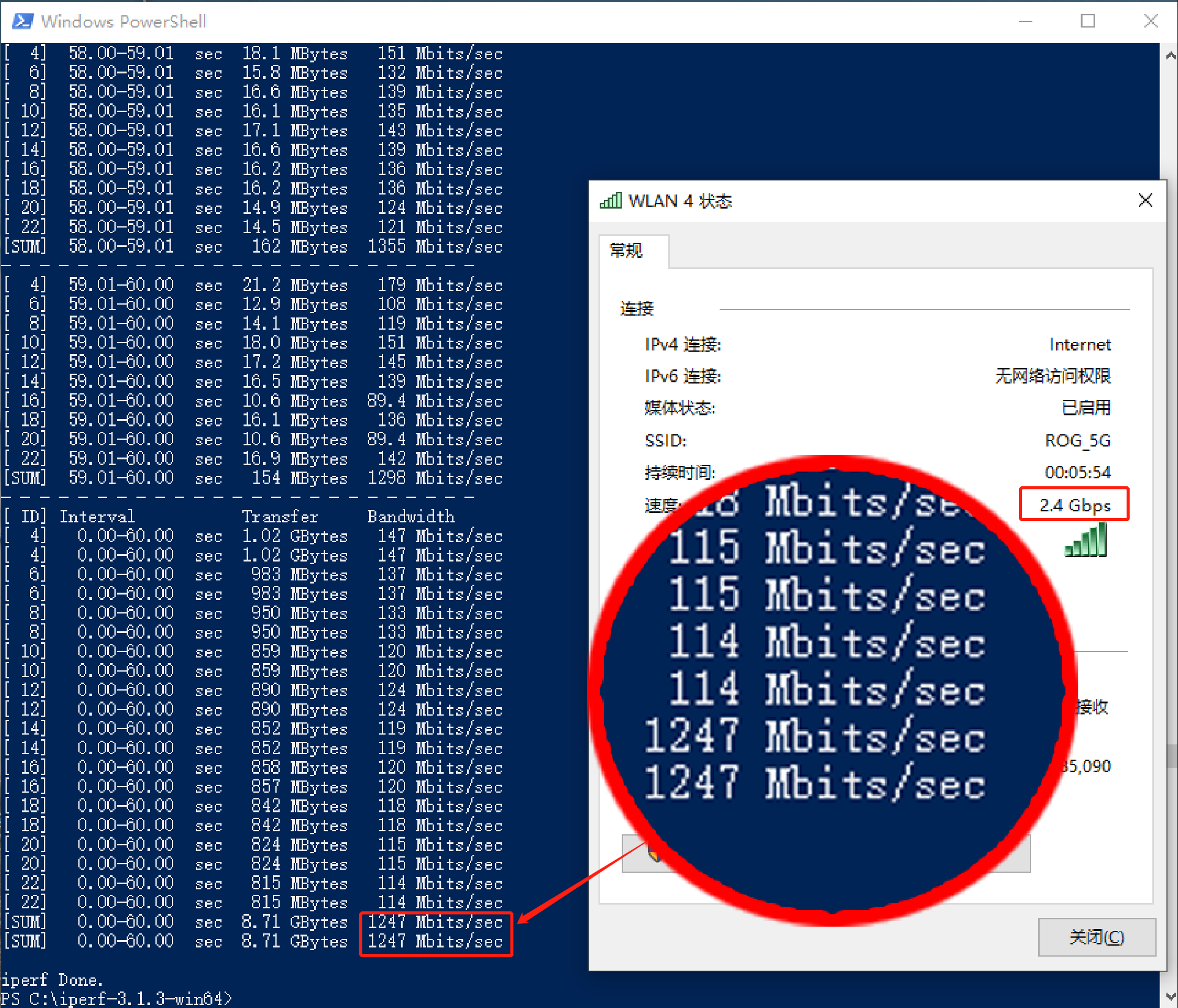The height and width of the screenshot is (1008, 1178).
Task: Click the Bandwidth column header
Action: click(x=411, y=516)
